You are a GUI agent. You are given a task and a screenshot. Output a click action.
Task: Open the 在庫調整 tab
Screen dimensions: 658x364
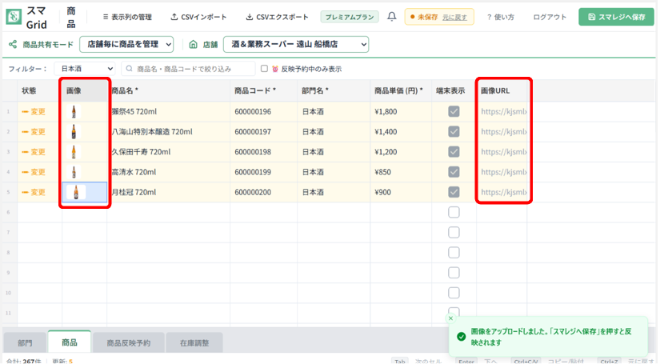[194, 343]
